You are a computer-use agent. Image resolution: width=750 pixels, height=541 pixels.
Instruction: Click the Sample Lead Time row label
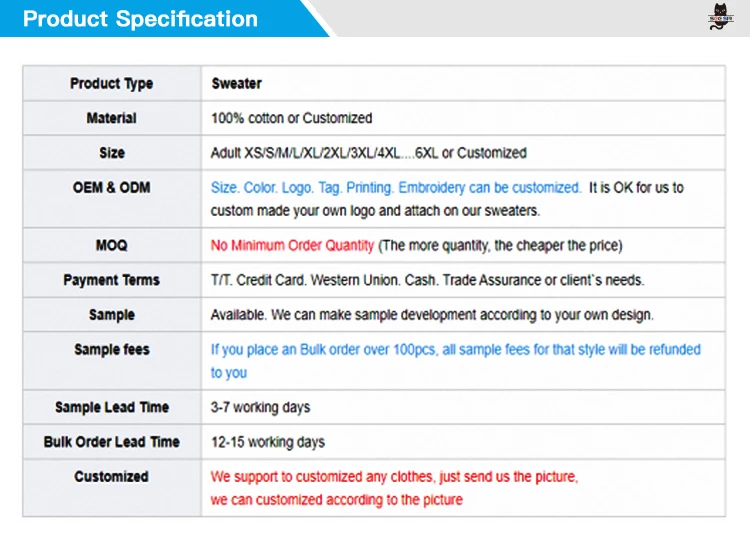(111, 407)
